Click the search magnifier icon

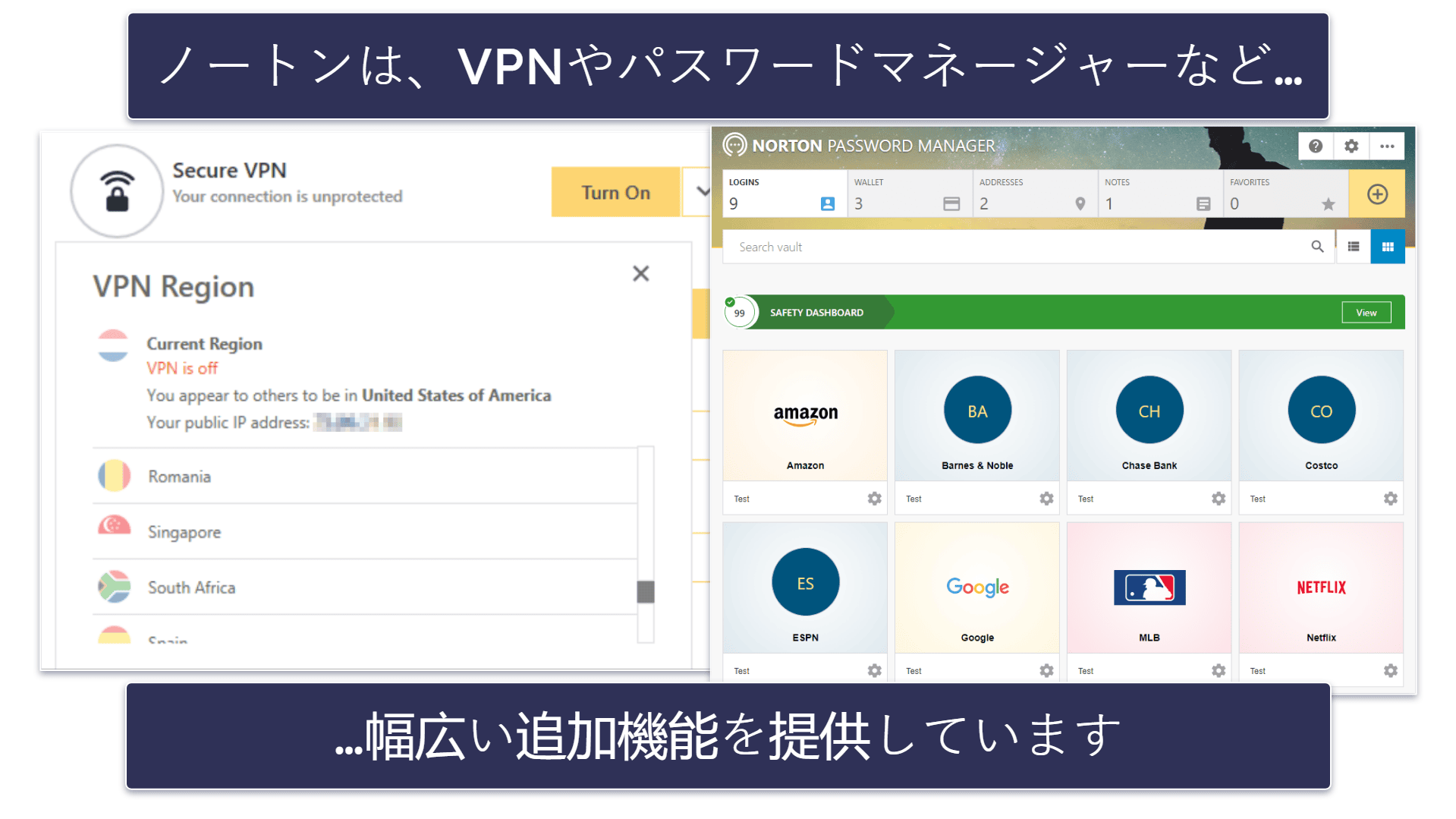pos(1317,247)
